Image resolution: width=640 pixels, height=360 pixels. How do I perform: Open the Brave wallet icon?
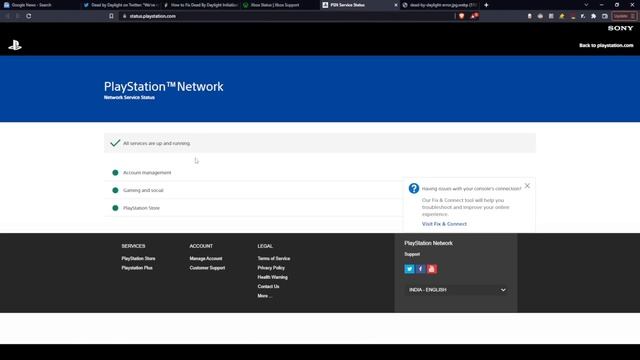point(604,16)
